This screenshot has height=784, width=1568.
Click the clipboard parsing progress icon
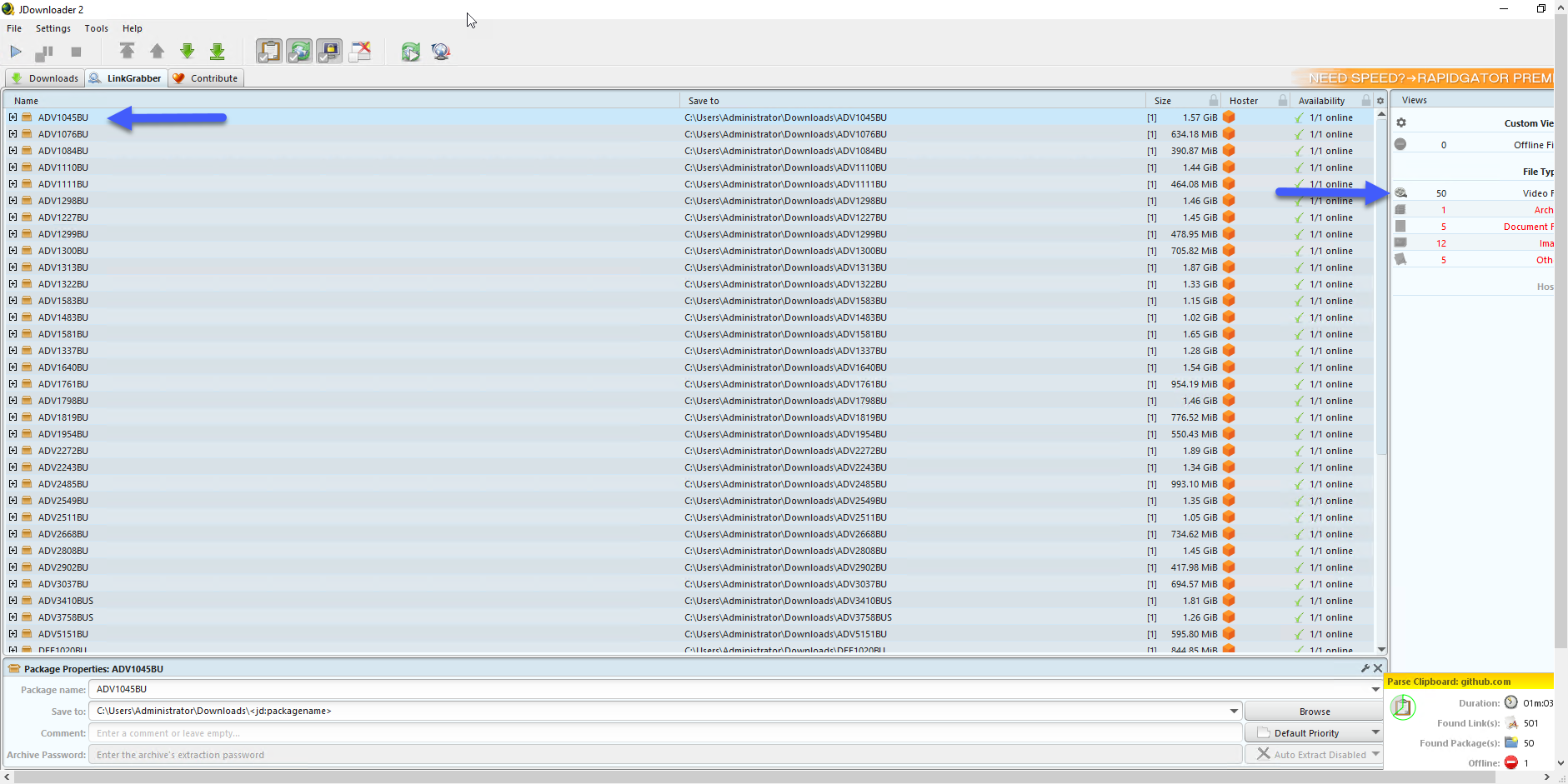(x=1403, y=707)
